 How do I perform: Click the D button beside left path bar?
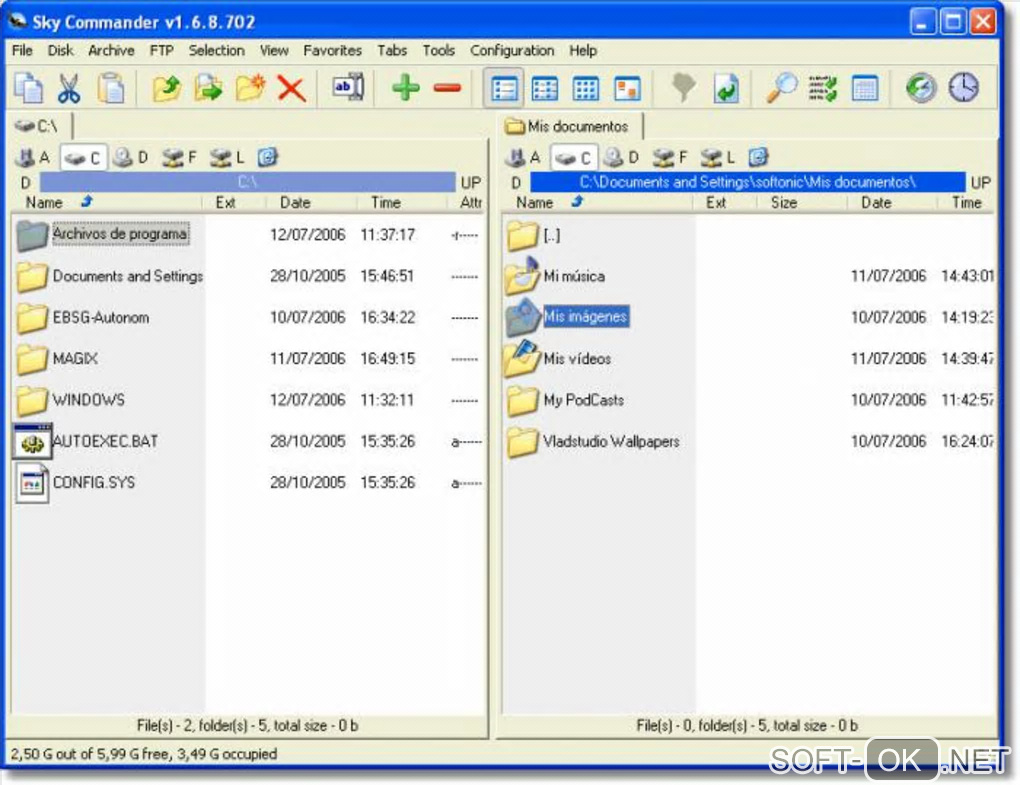(25, 183)
